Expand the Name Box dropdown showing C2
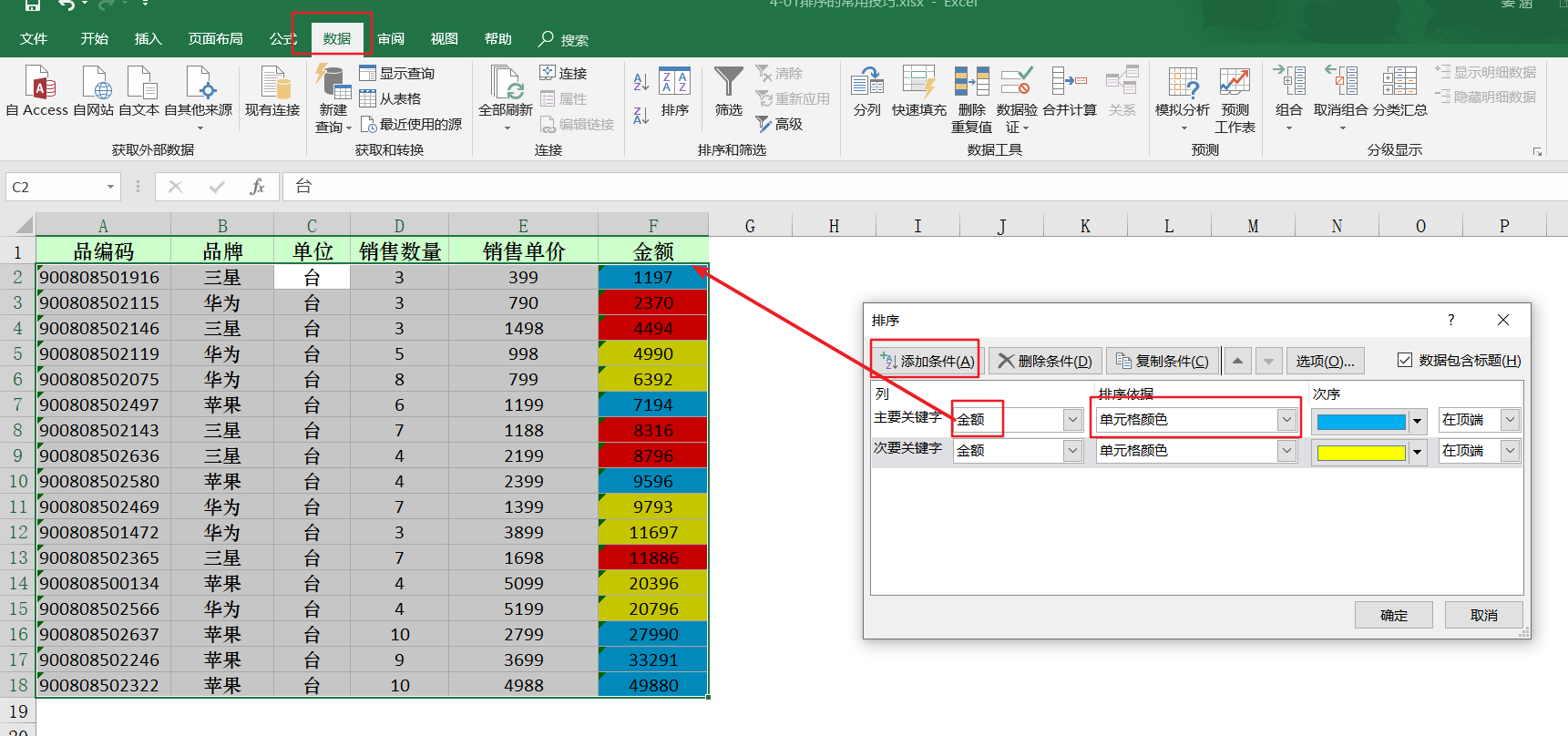 point(110,187)
